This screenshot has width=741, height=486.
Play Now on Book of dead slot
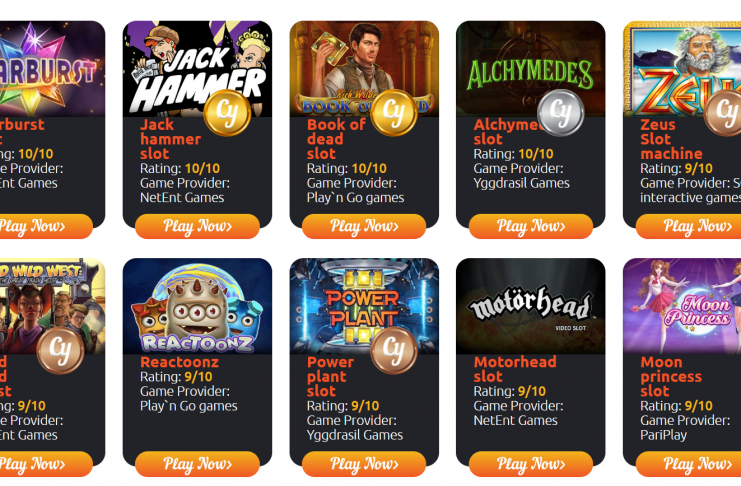coord(364,226)
